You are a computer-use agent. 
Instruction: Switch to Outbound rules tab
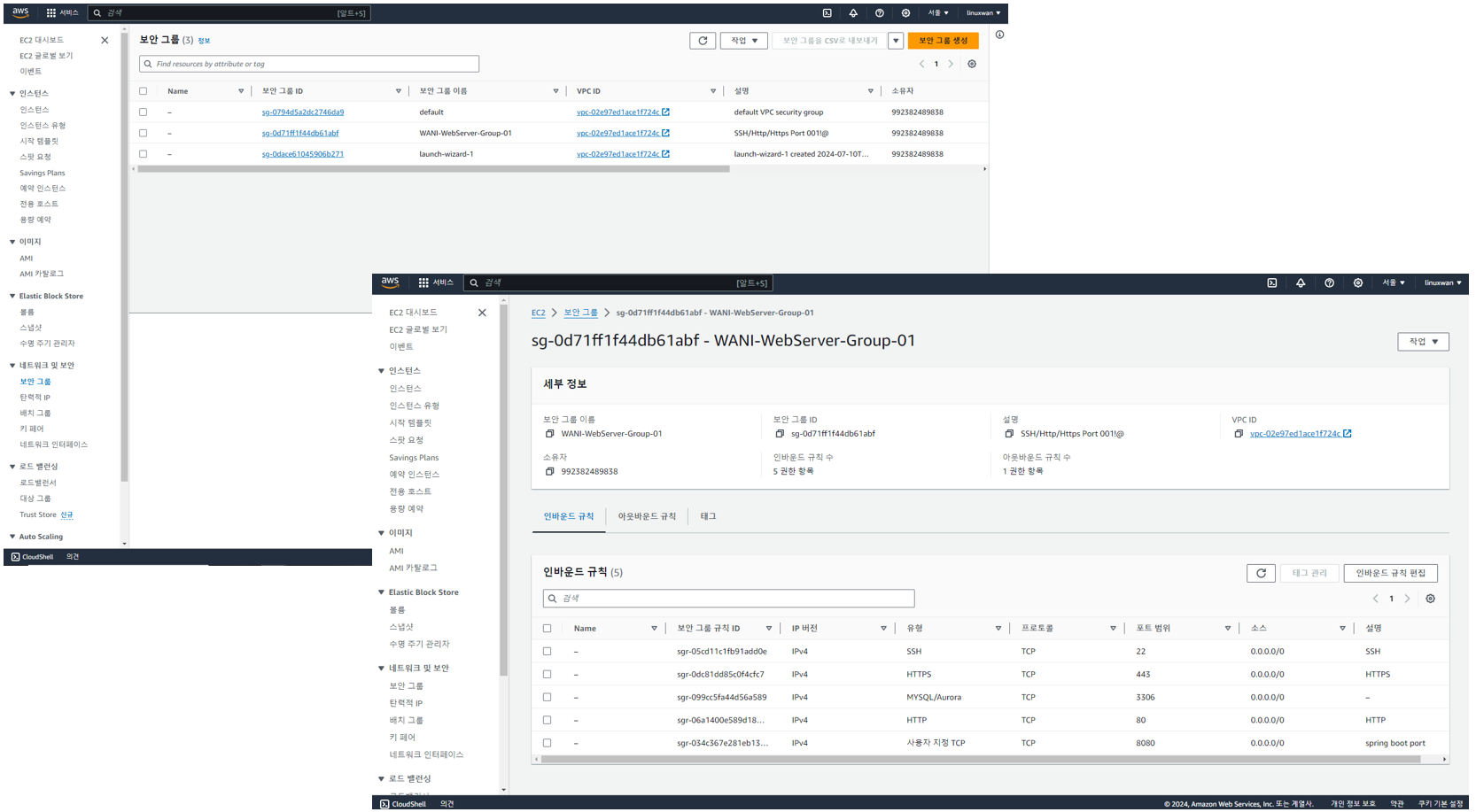pyautogui.click(x=647, y=516)
